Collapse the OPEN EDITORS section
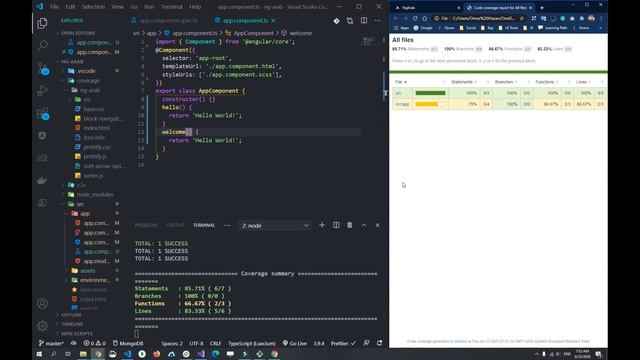Image resolution: width=640 pixels, height=360 pixels. [x=78, y=33]
